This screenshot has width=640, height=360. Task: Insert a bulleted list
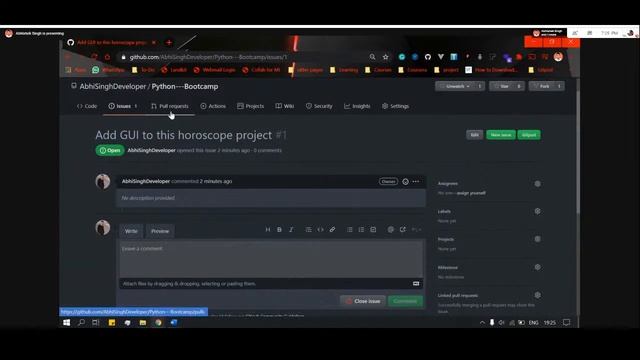coord(350,230)
